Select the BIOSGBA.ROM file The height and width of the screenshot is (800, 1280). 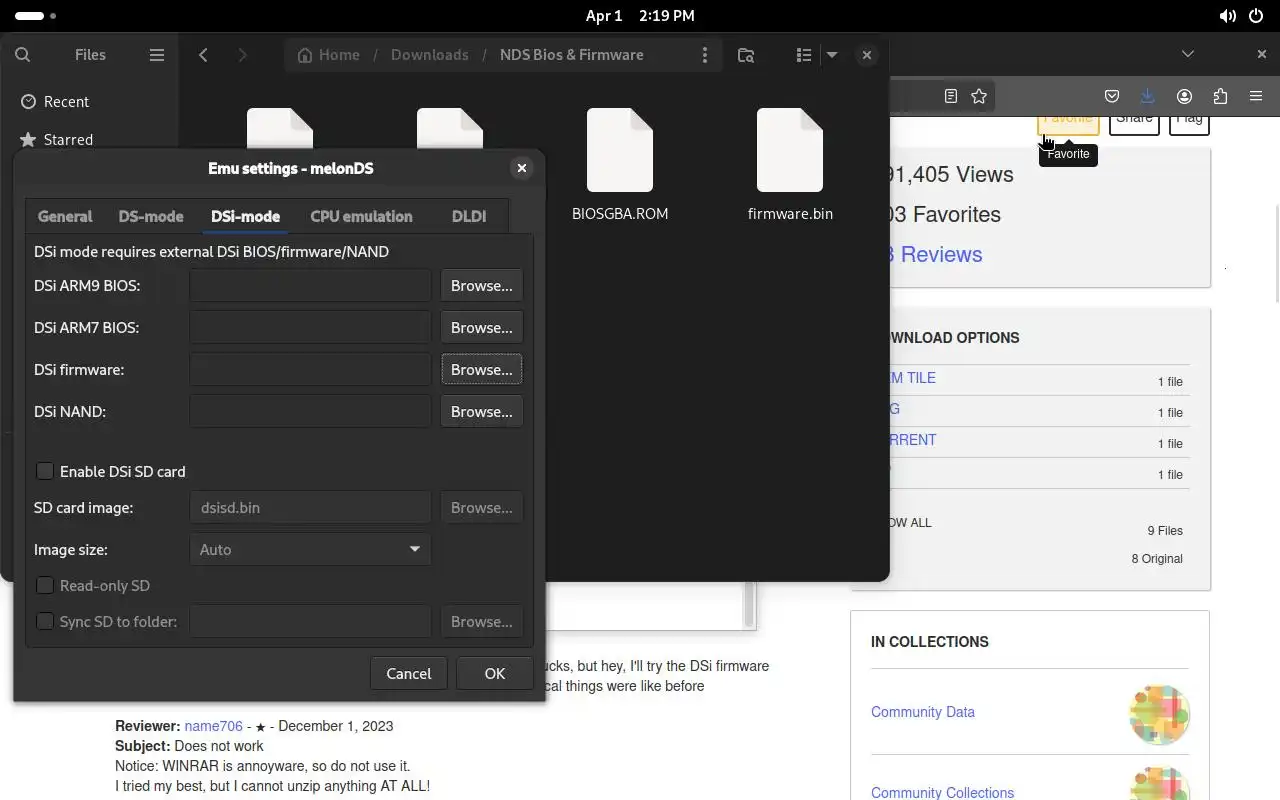tap(620, 165)
